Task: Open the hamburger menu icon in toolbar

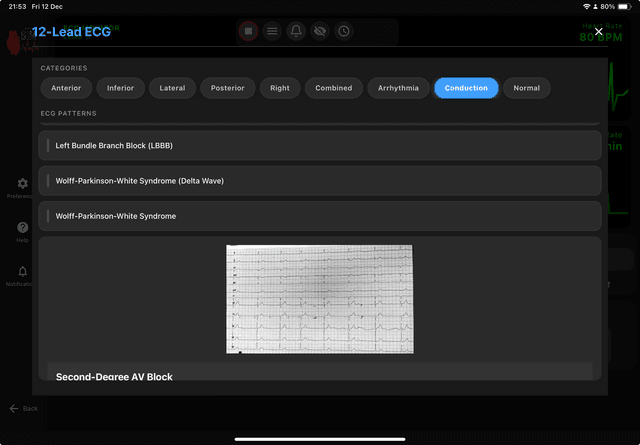Action: coord(272,31)
